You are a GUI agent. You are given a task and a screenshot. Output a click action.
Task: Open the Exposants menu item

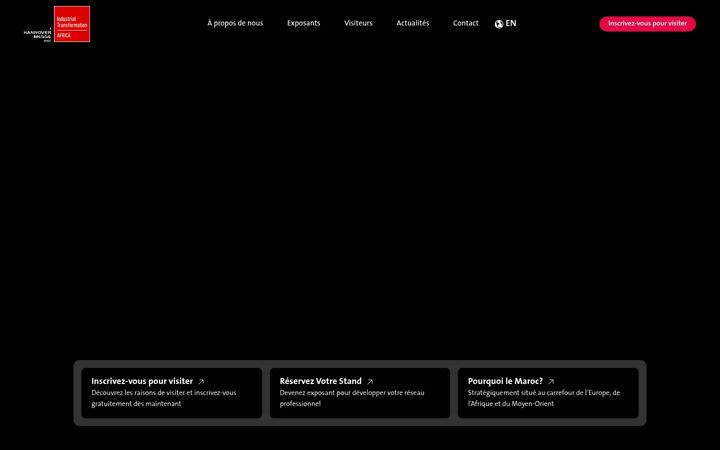pos(304,23)
